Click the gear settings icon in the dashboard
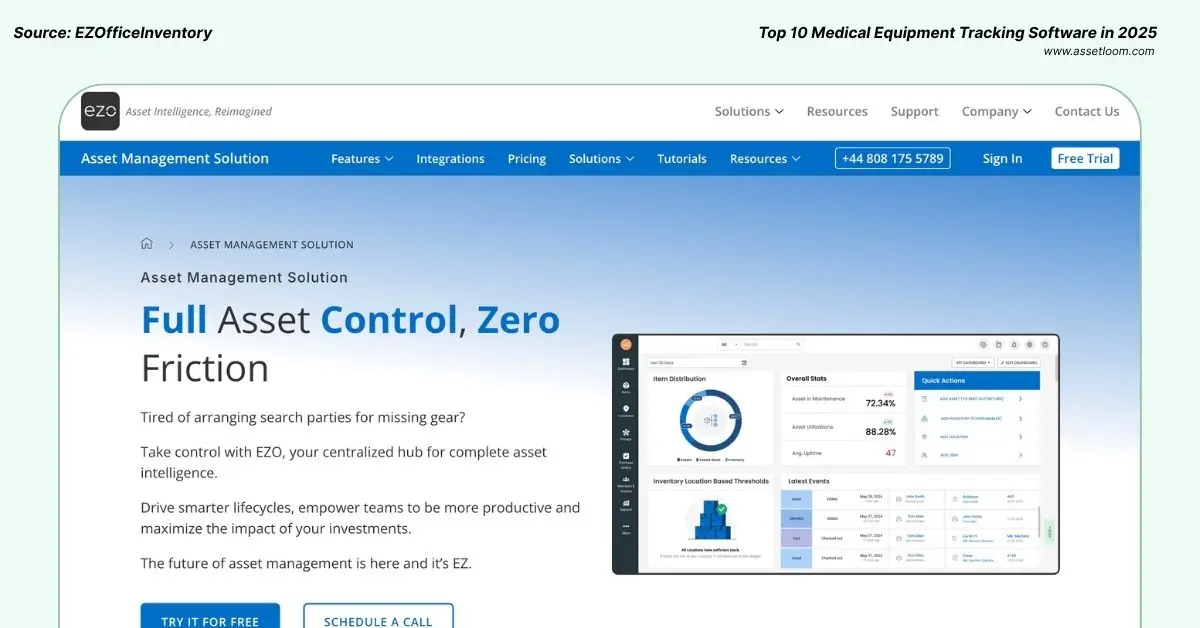The image size is (1200, 628). 1029,345
